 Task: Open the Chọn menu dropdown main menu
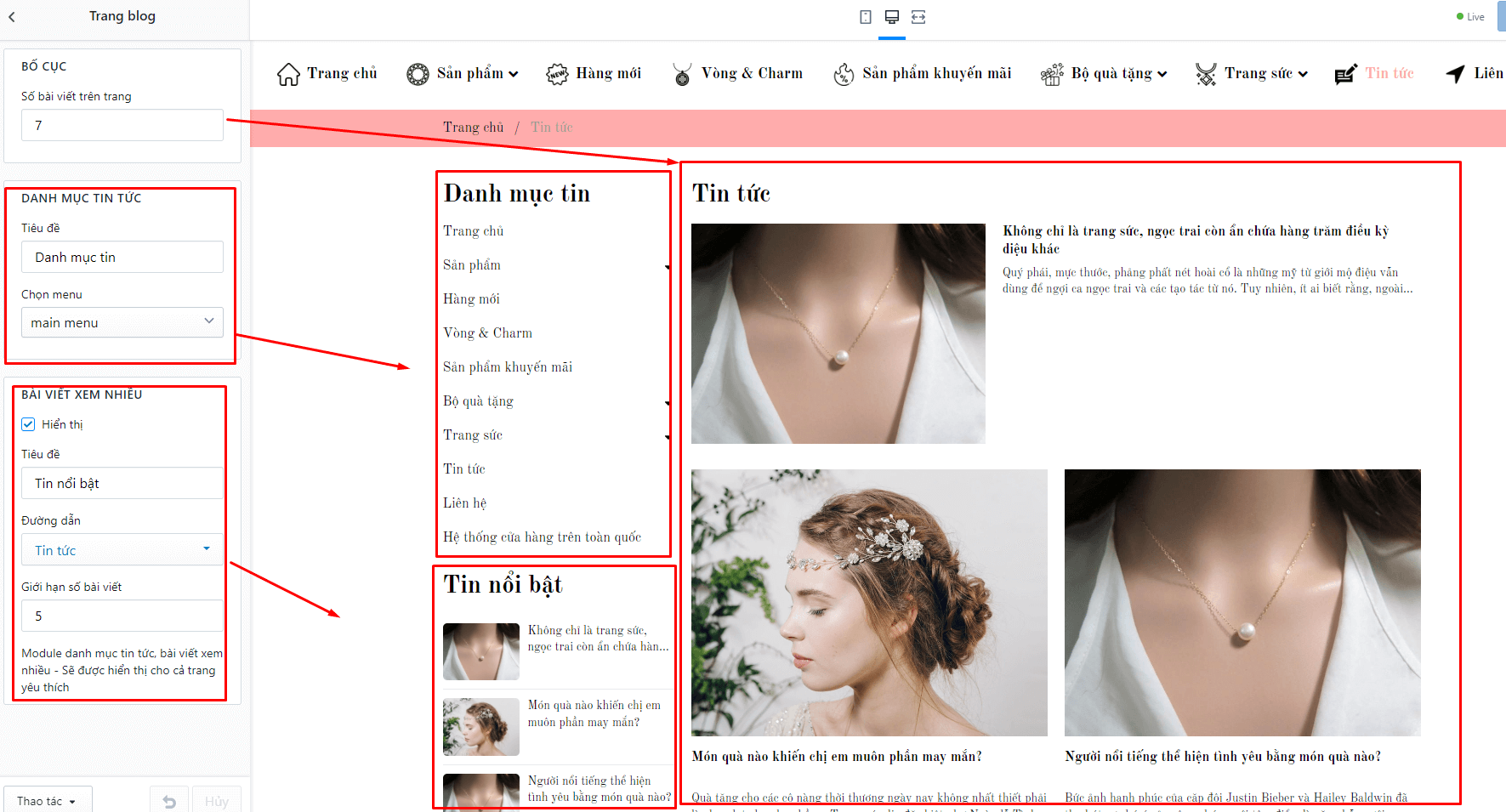122,322
